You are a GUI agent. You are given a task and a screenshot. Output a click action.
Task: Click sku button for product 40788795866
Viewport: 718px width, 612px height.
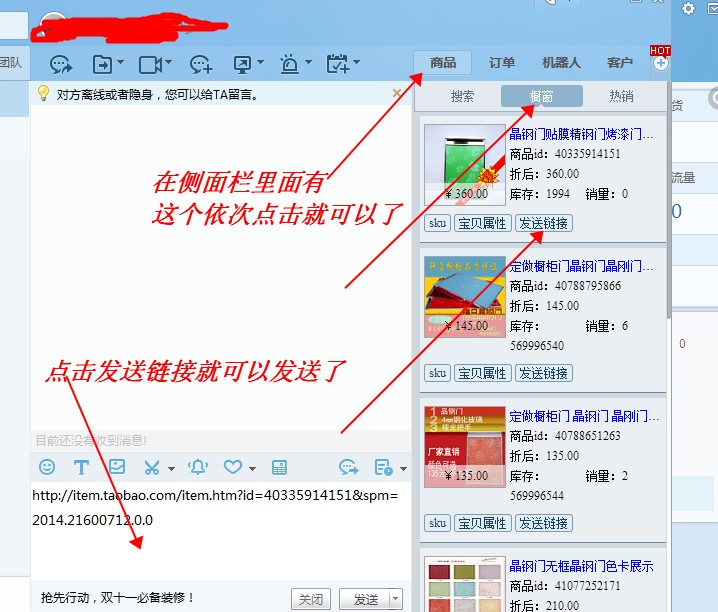[437, 373]
